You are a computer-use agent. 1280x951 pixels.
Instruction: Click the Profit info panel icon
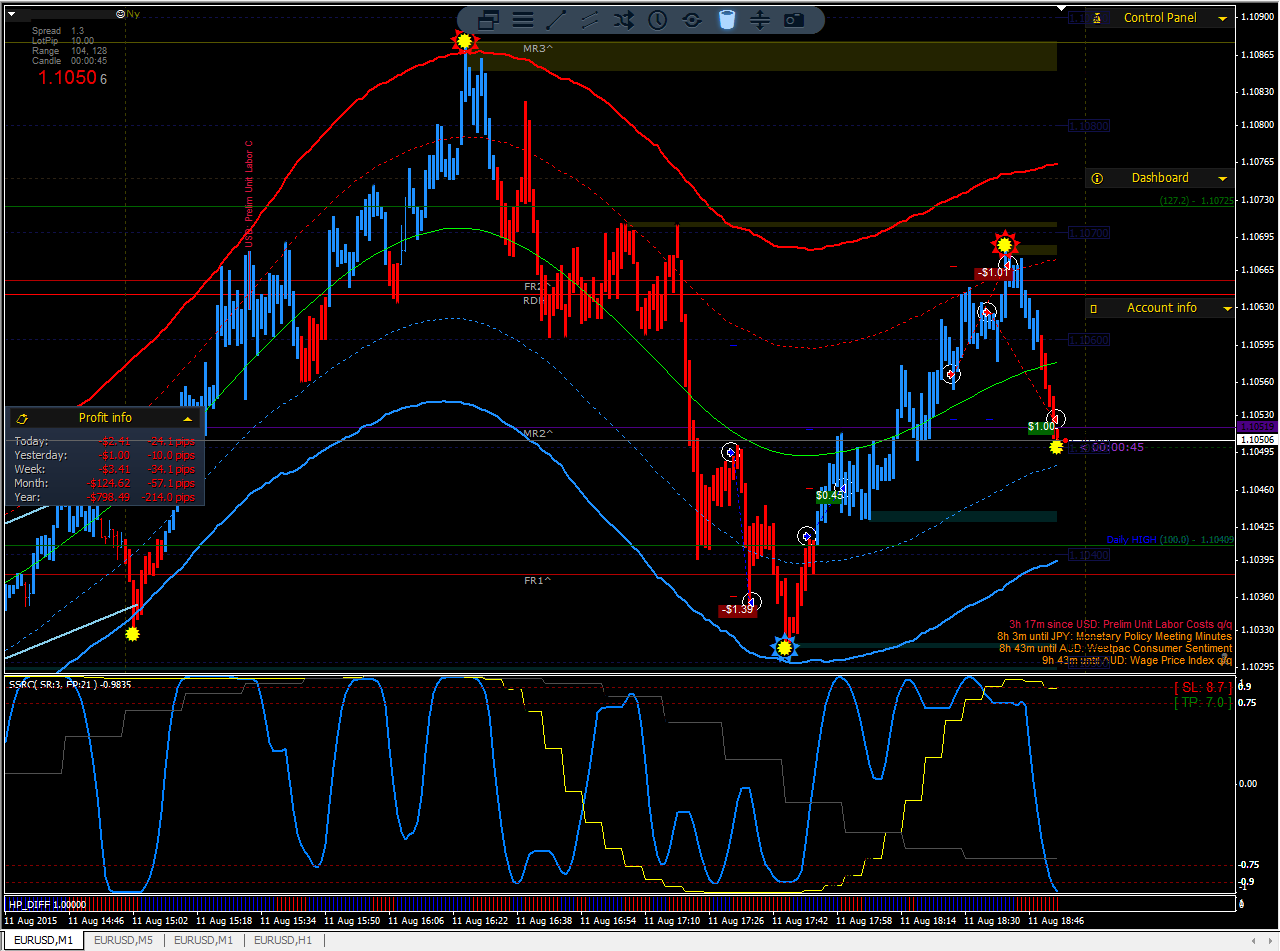point(22,418)
